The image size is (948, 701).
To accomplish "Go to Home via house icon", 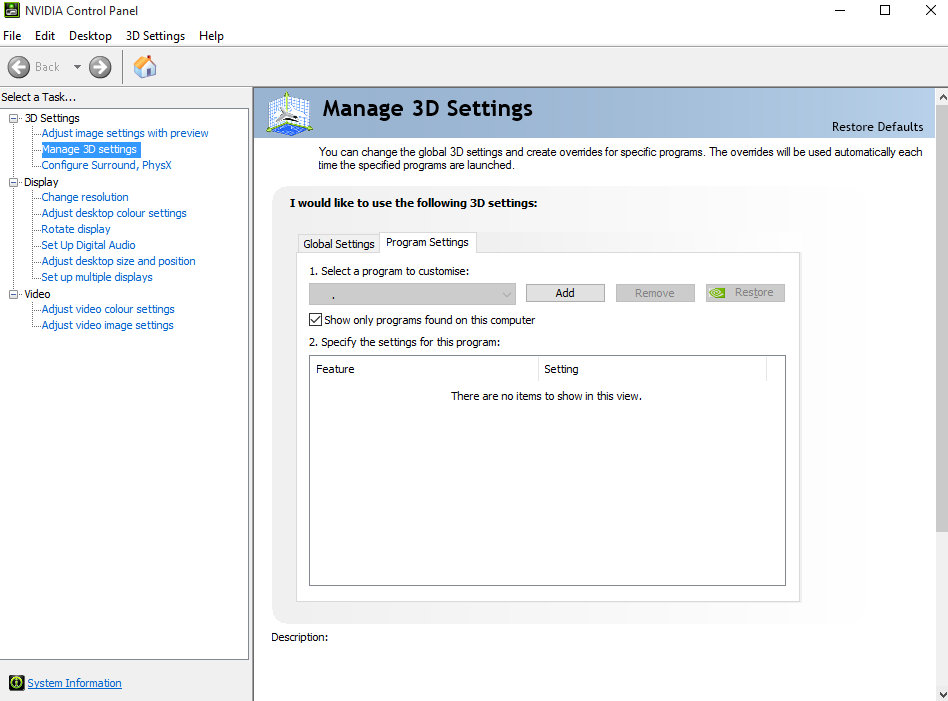I will tap(145, 67).
